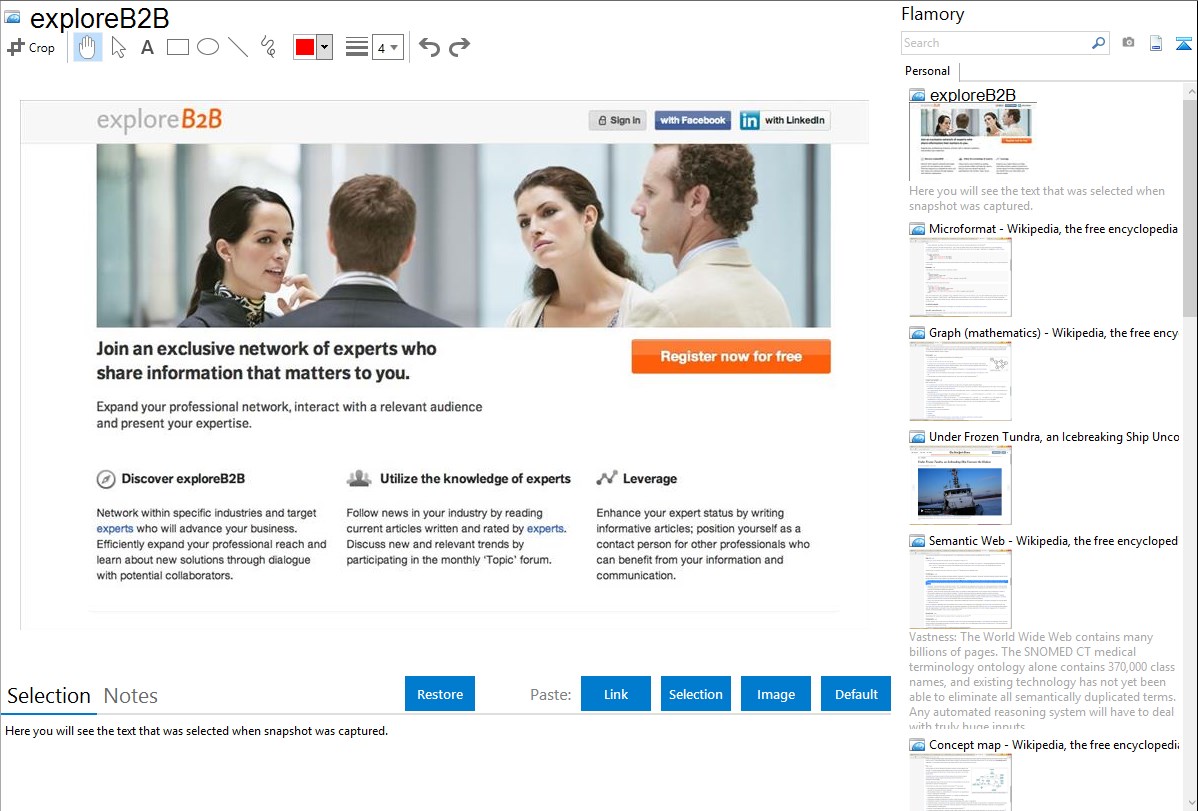This screenshot has height=811, width=1198.
Task: Click the exploreB2B logo on the webpage
Action: (159, 119)
